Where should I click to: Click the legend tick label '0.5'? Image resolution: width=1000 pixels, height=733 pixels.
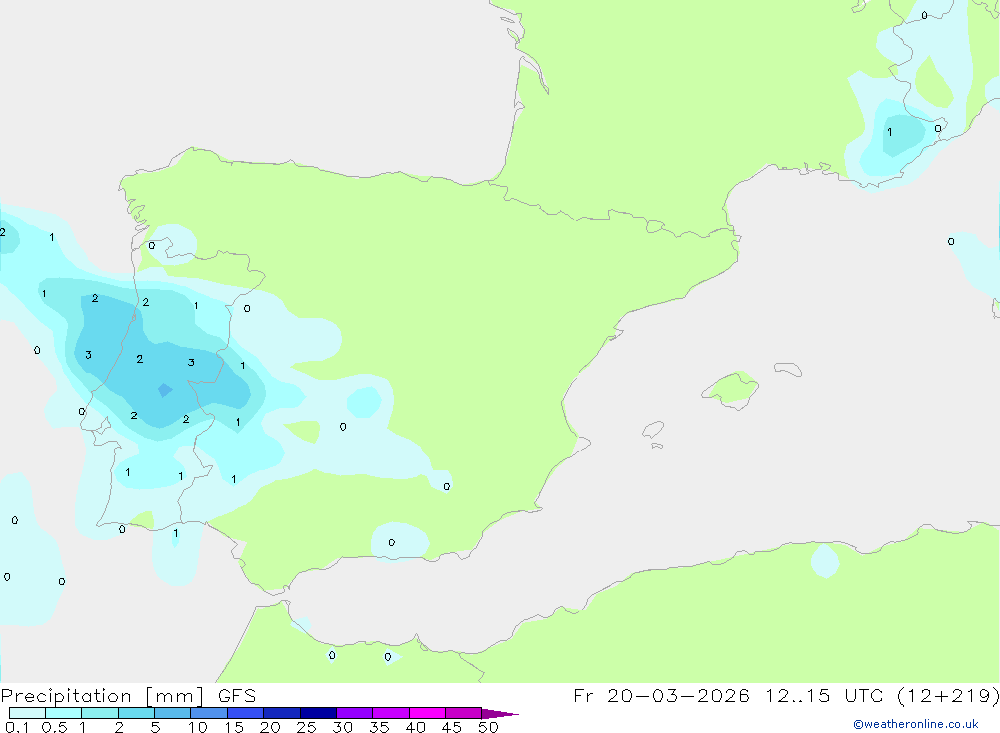[54, 727]
